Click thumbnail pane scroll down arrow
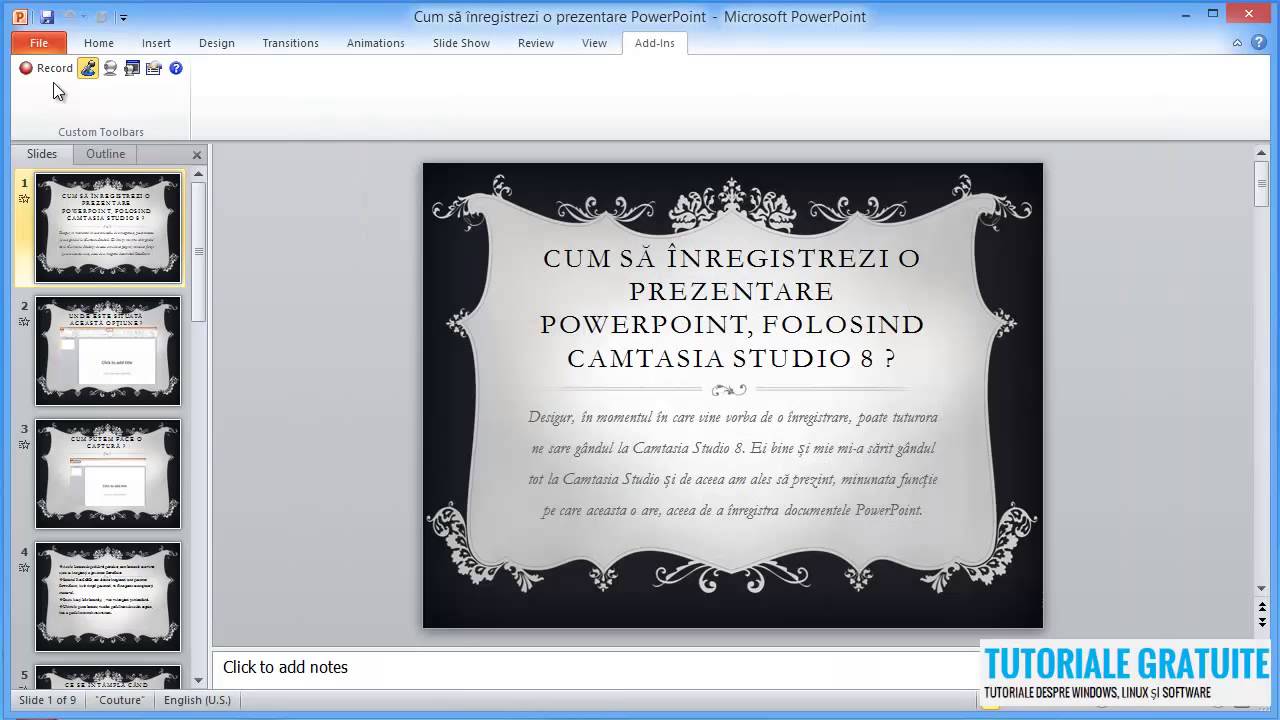This screenshot has width=1280, height=720. point(198,681)
